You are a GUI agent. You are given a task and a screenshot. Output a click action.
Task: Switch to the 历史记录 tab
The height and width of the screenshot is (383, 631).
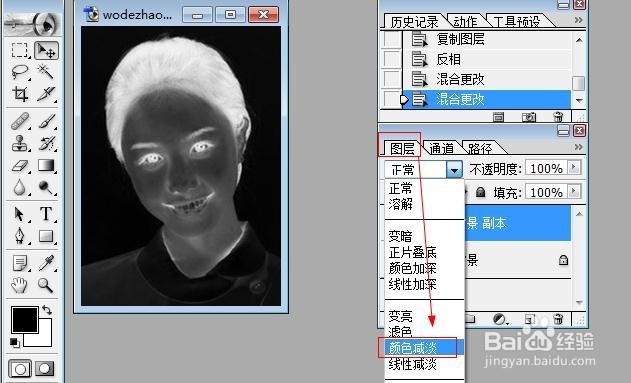[x=413, y=22]
